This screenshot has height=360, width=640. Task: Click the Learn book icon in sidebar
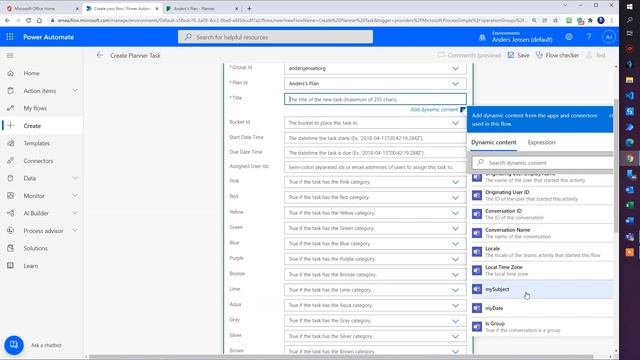coord(11,266)
